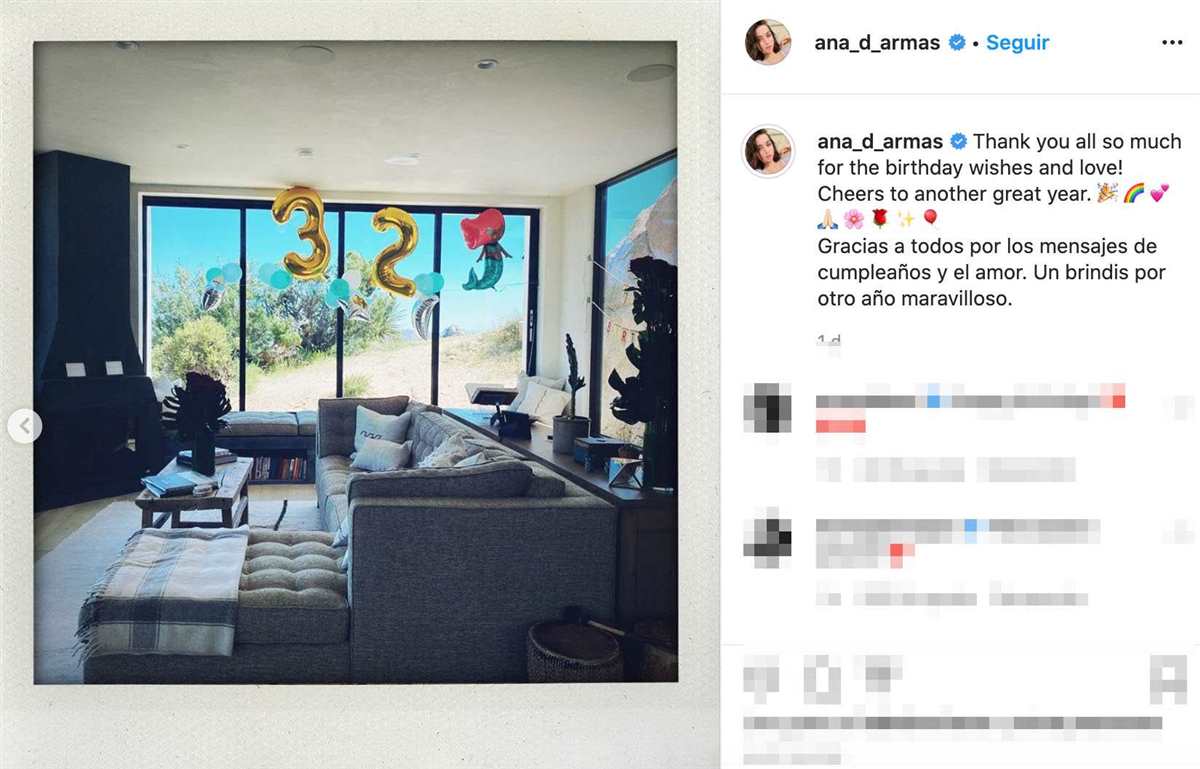Click the post timestamp under the caption
The height and width of the screenshot is (769, 1200).
coord(829,342)
